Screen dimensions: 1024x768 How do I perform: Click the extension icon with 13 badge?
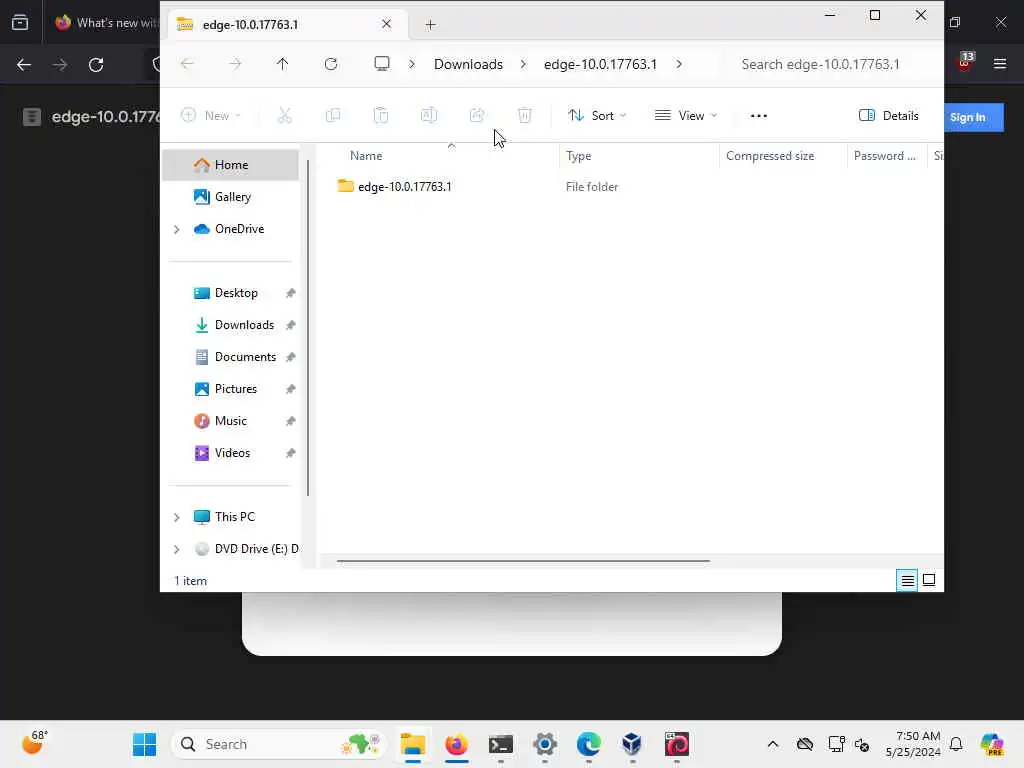tap(965, 63)
